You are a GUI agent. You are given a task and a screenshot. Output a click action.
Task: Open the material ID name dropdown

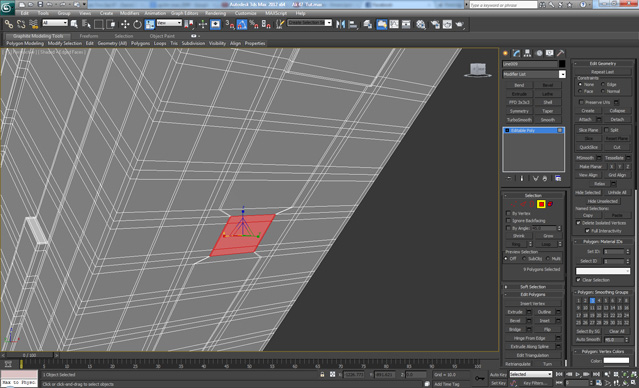click(603, 271)
